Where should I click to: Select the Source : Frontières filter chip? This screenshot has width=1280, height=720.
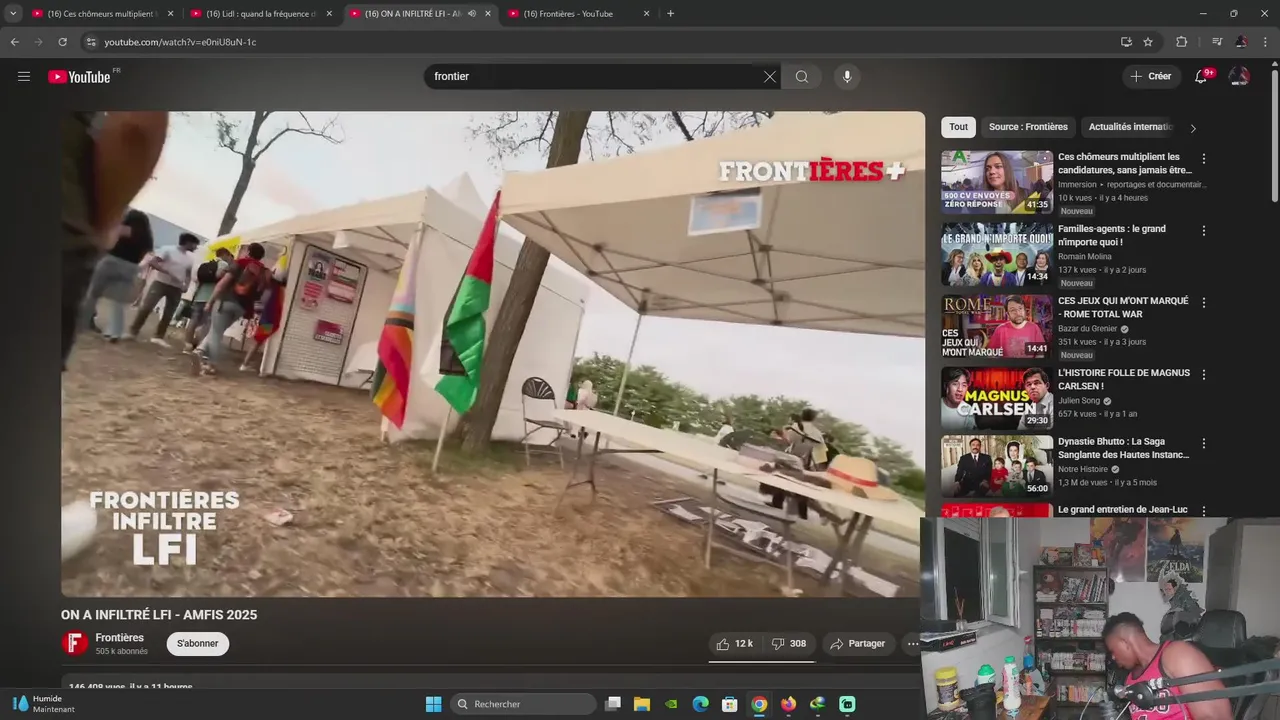(x=1028, y=127)
